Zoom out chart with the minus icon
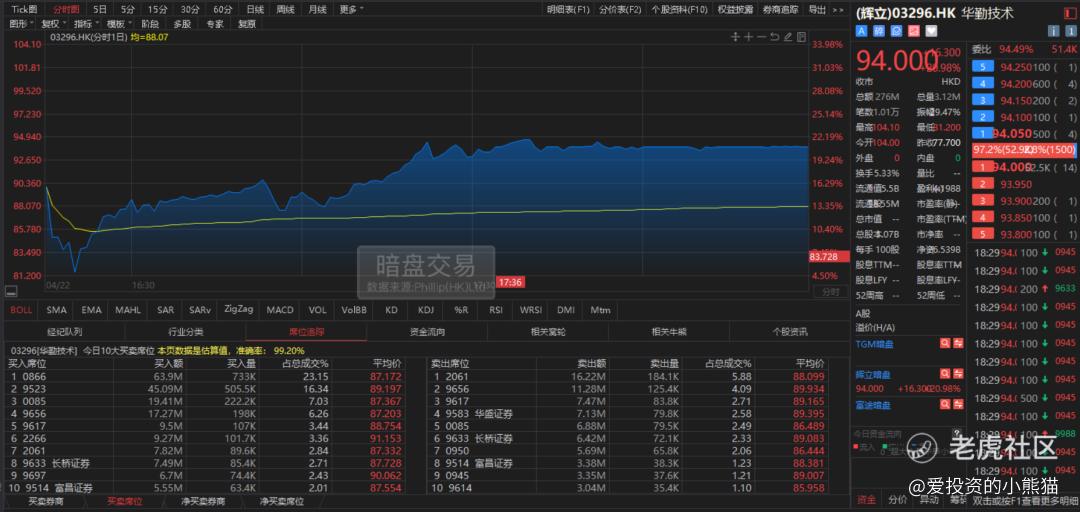This screenshot has height=512, width=1080. [x=761, y=37]
